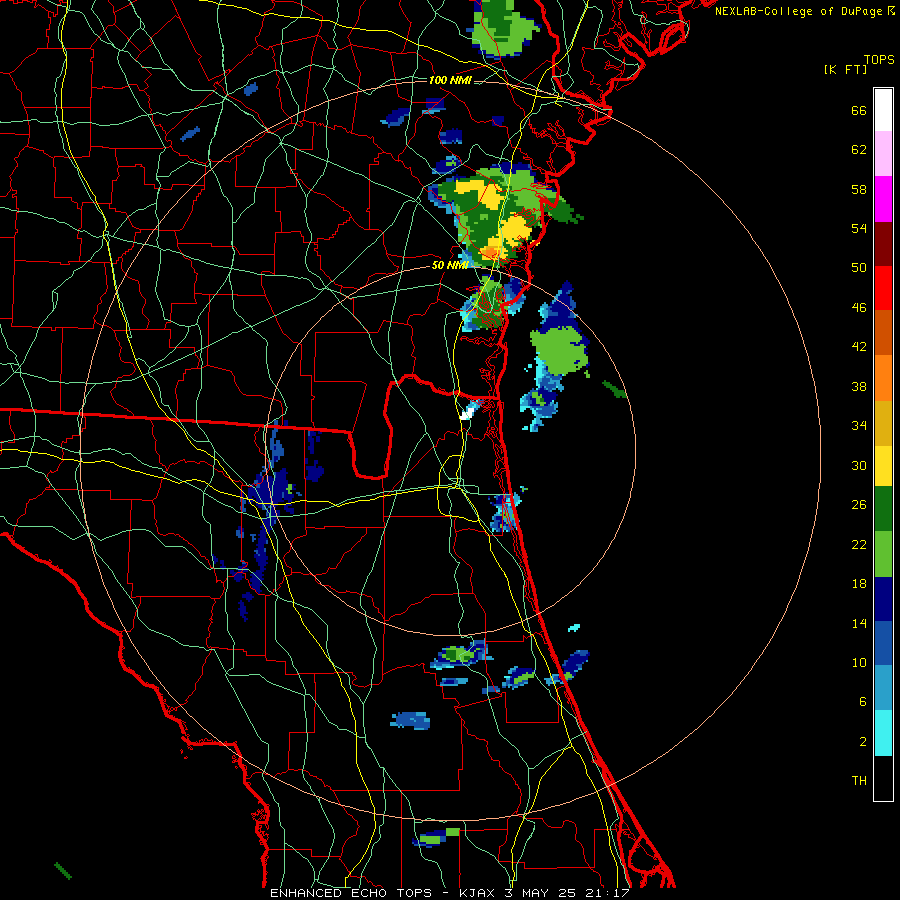
Task: Click the '50 NMI' range ring label
Action: (450, 265)
